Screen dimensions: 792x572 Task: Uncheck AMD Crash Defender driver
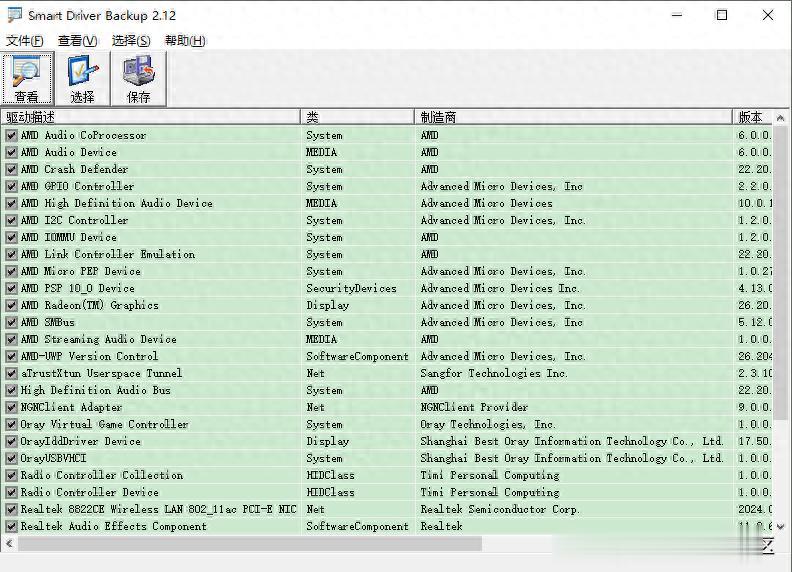(x=11, y=169)
